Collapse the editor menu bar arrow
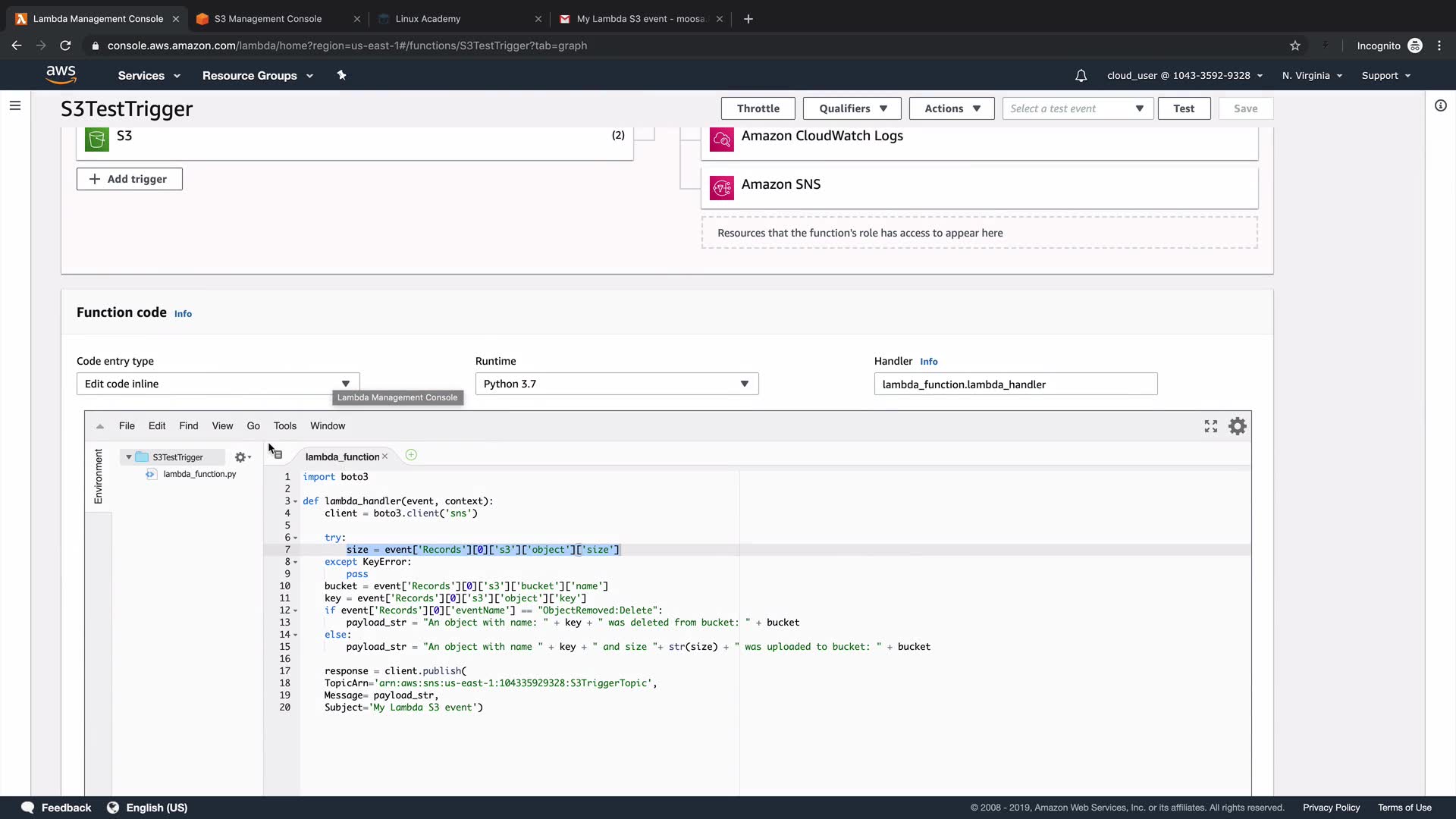Screen dimensions: 1456x819 (x=99, y=426)
